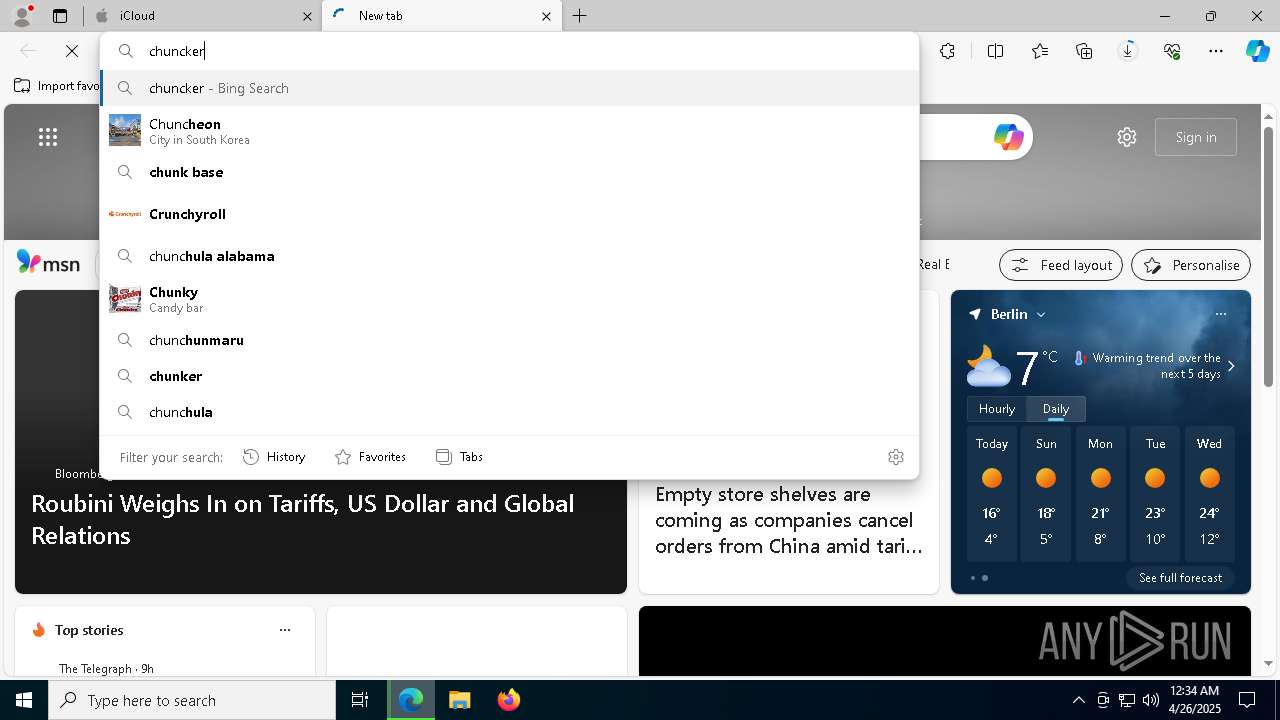Add a new tab with plus button

coord(580,16)
